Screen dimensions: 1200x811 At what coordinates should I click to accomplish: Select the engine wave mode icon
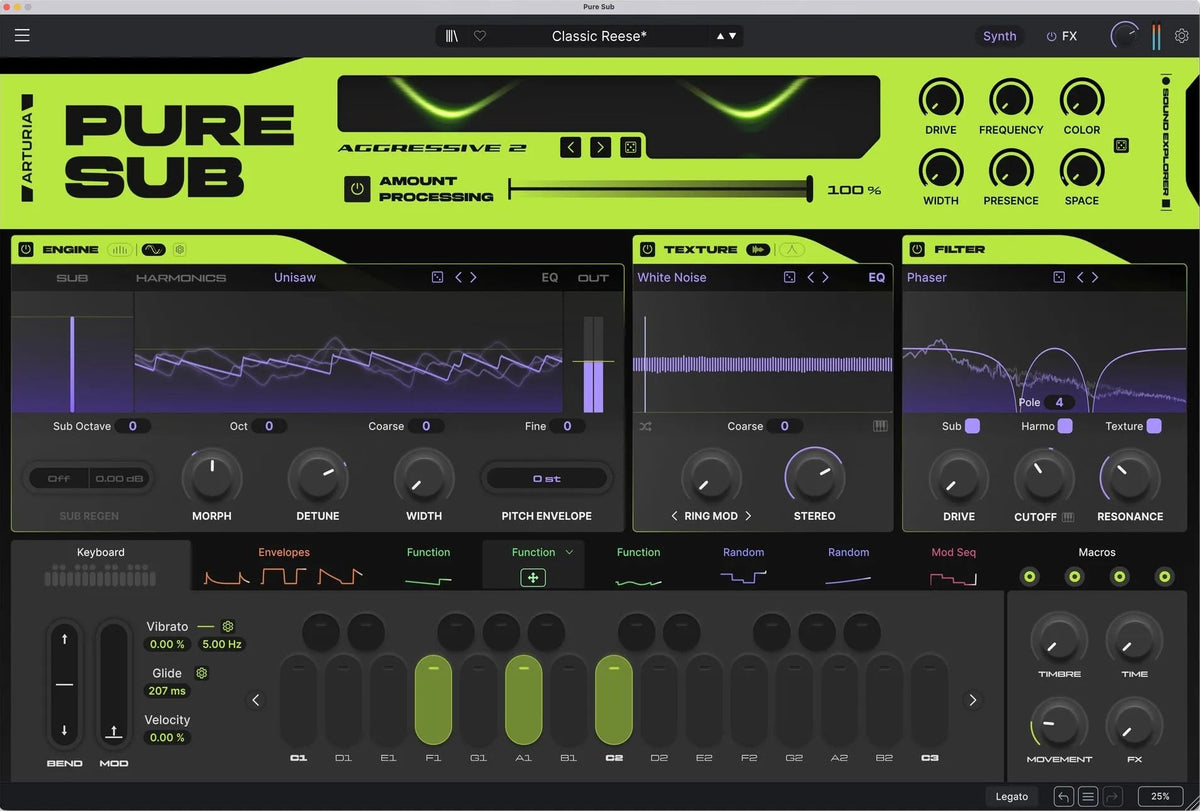click(x=153, y=249)
